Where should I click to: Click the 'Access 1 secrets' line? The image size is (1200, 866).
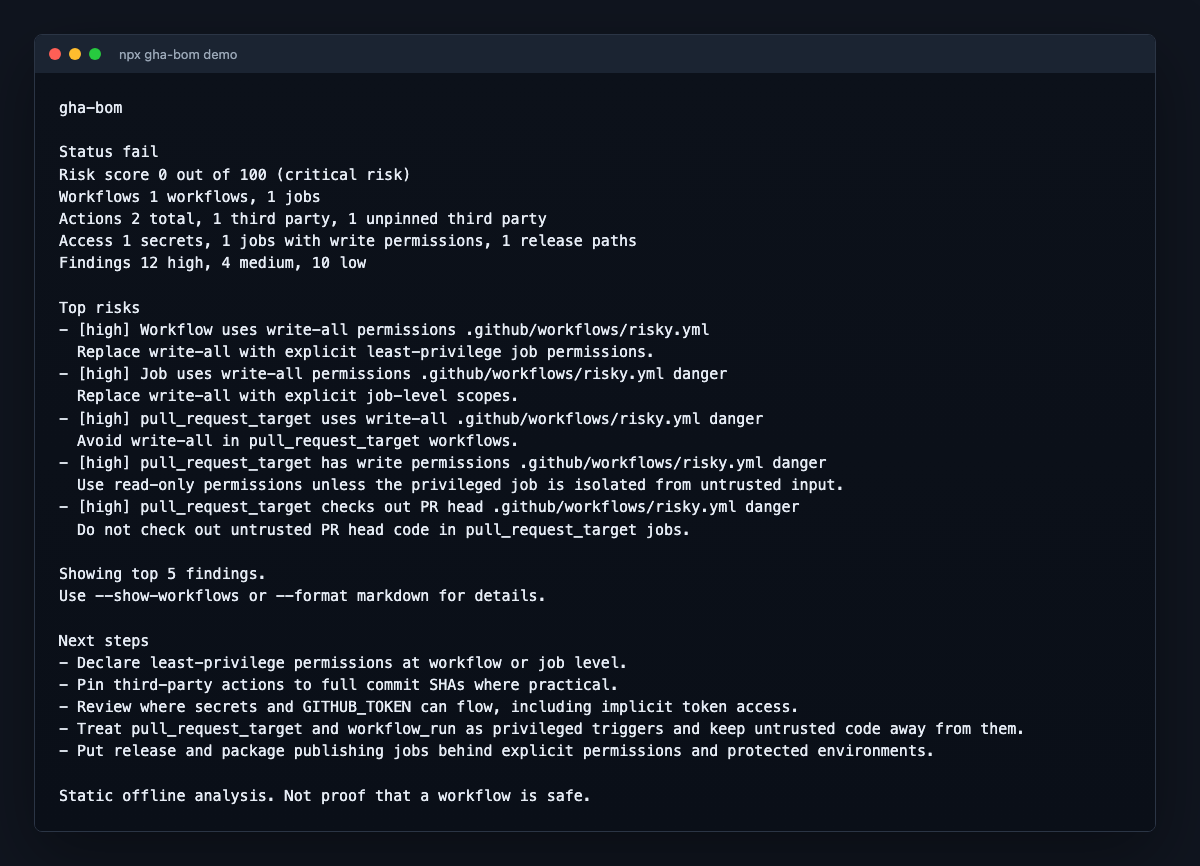(x=348, y=240)
